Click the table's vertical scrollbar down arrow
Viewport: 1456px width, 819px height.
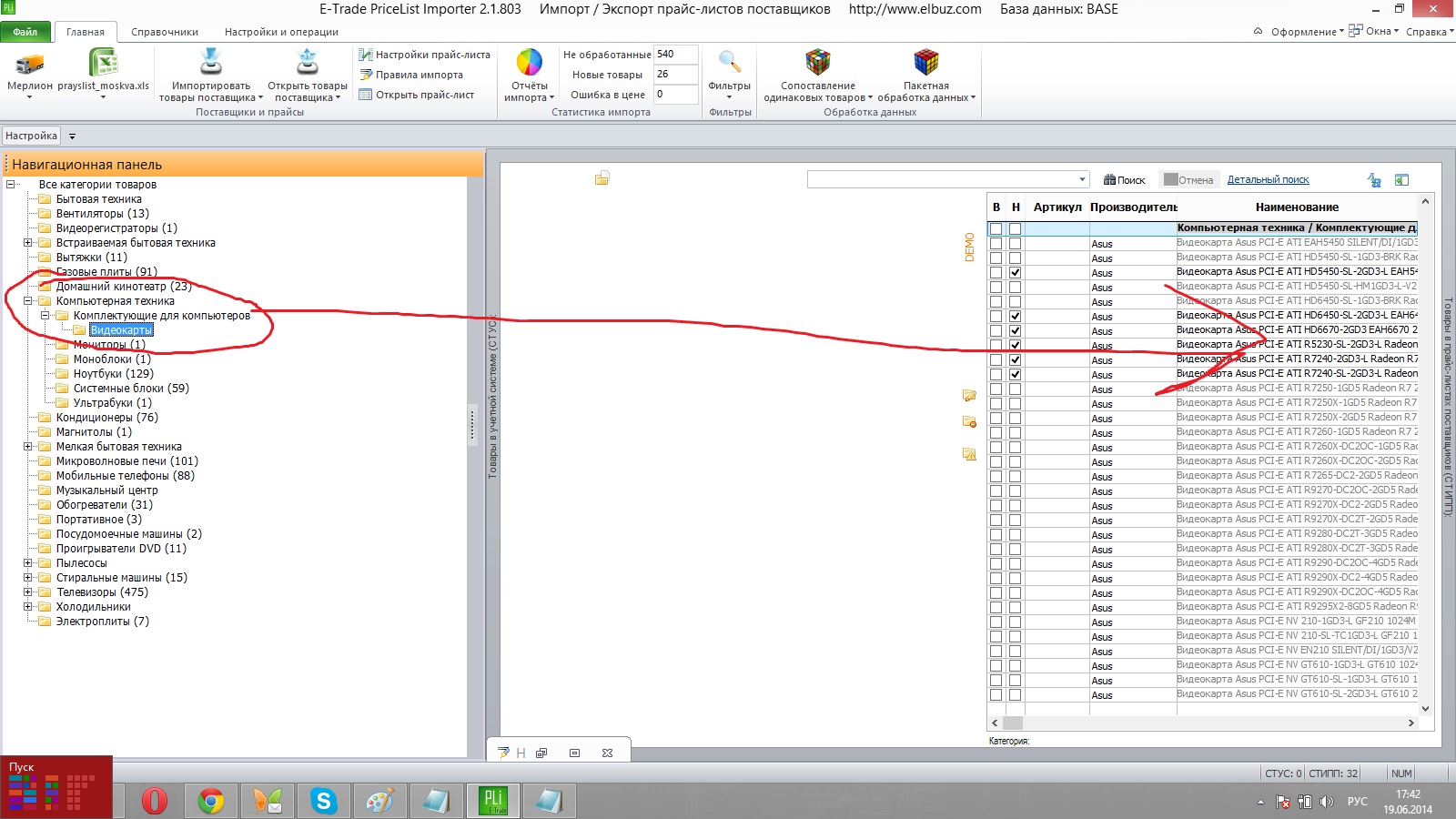1425,708
